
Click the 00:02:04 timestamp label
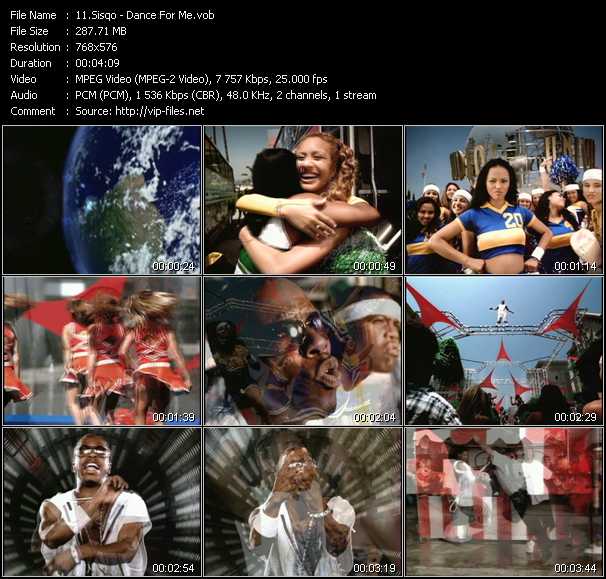click(374, 418)
